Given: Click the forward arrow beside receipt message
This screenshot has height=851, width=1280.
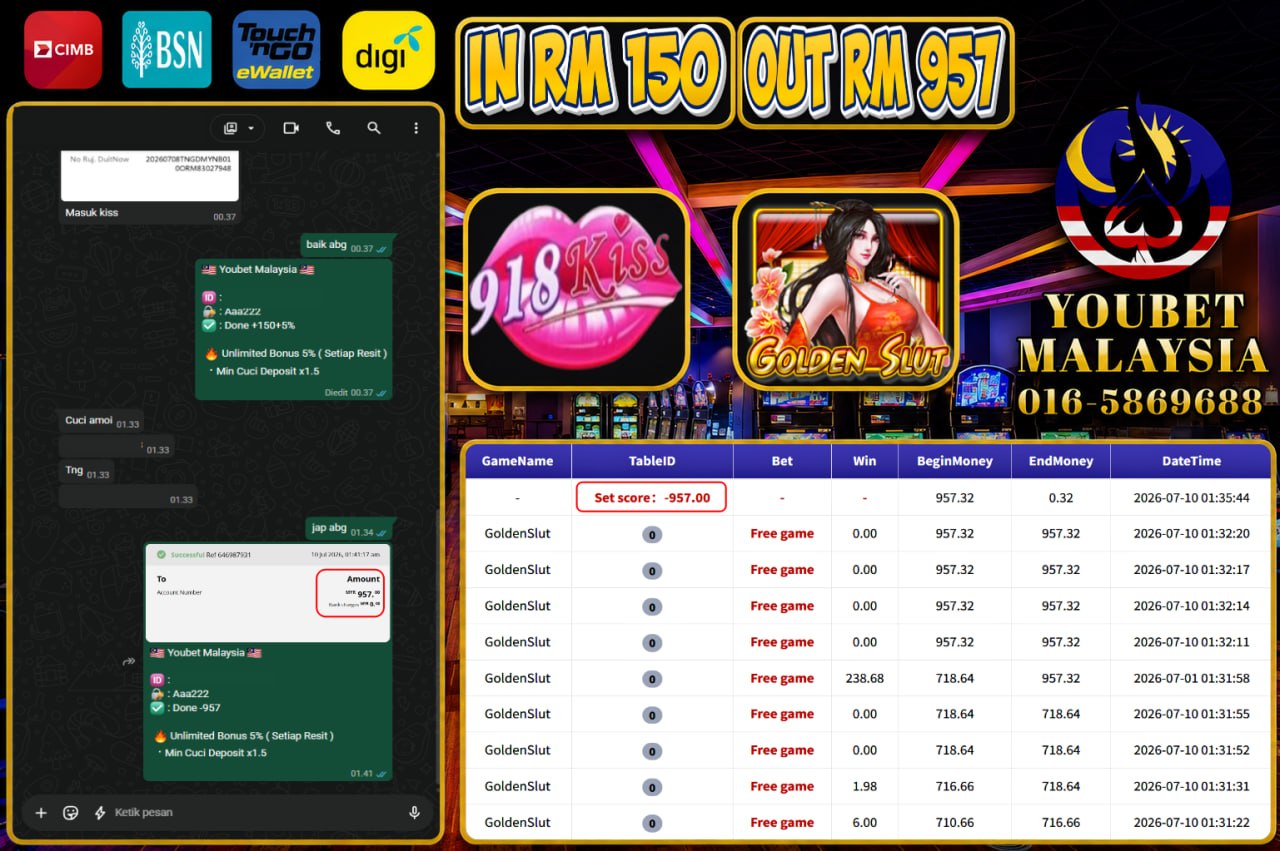Looking at the screenshot, I should [129, 661].
